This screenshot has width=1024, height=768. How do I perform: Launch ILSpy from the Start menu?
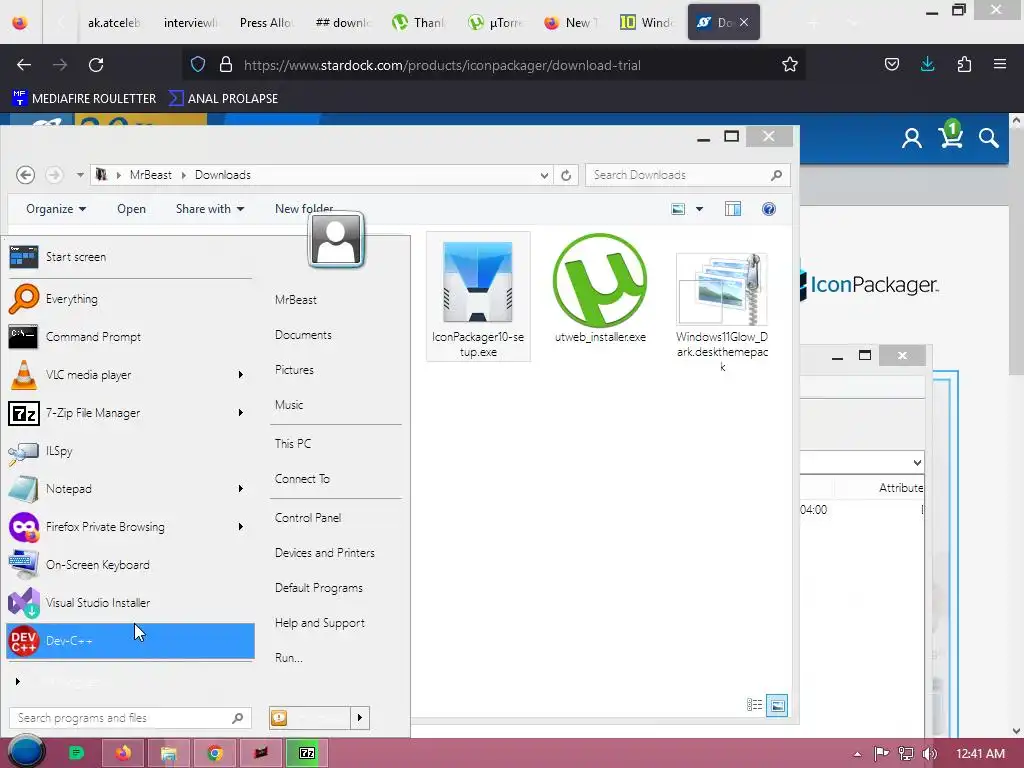[129, 451]
